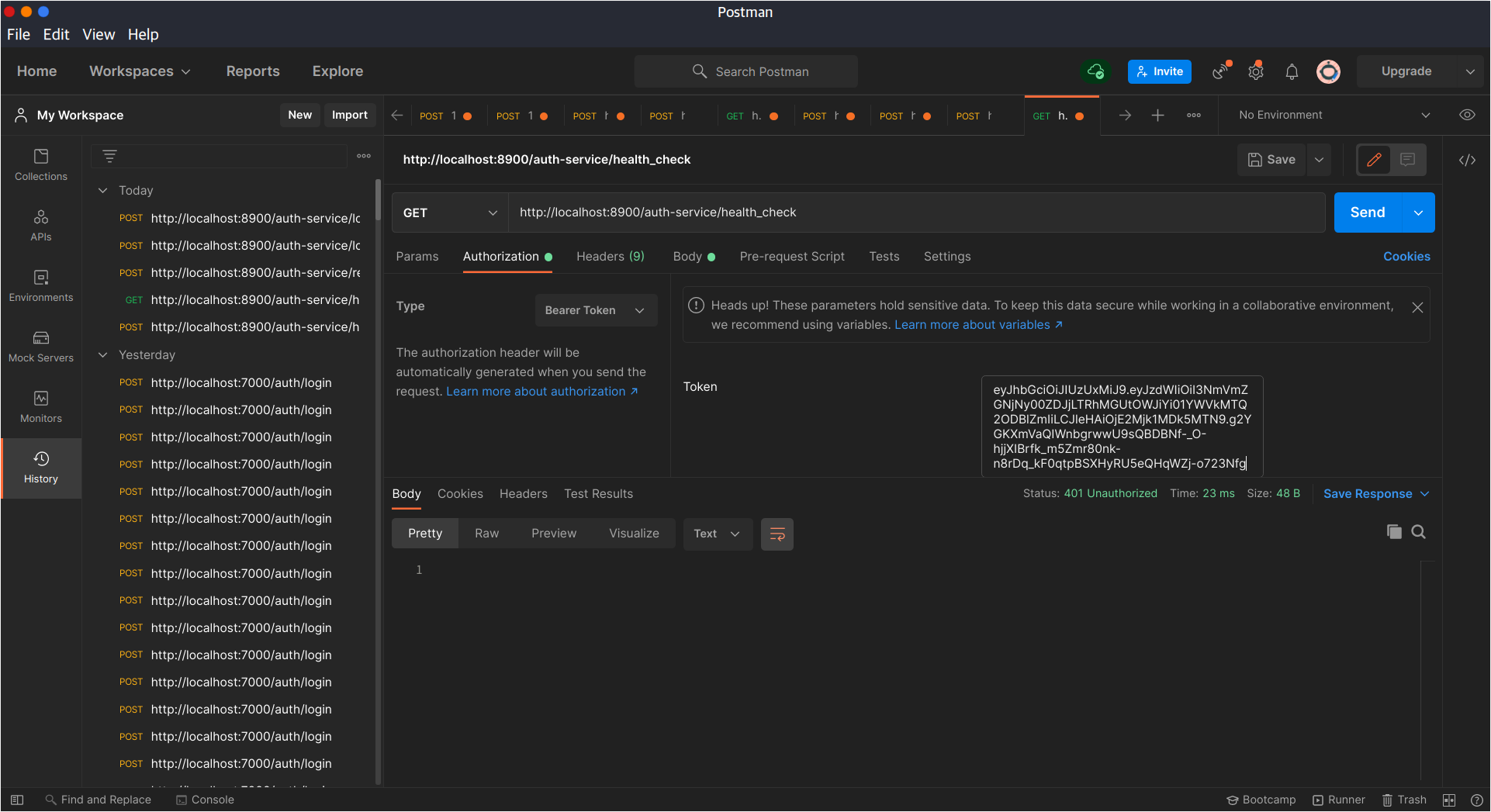Click the Save request button
This screenshot has height=812, width=1491.
(1271, 160)
